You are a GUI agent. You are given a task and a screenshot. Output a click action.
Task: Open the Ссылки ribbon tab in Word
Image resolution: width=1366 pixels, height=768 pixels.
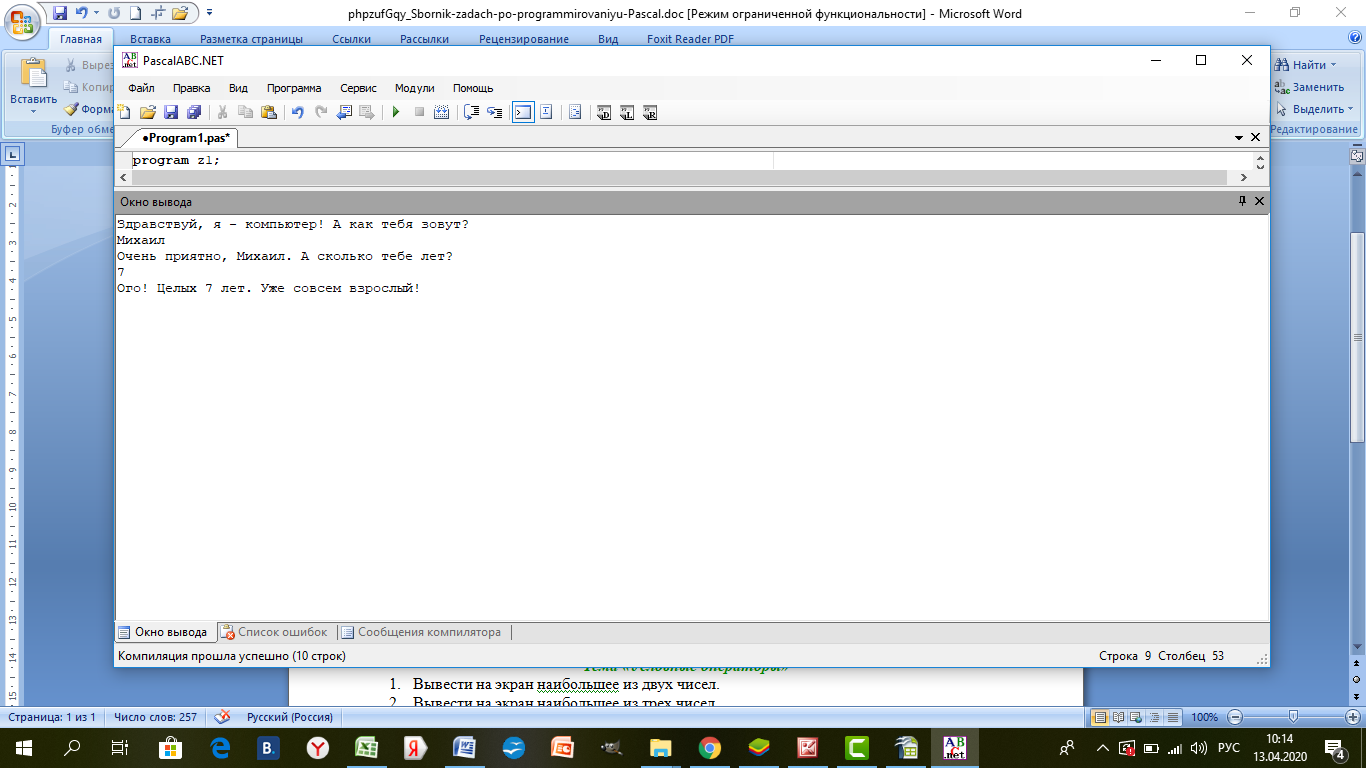(x=351, y=39)
